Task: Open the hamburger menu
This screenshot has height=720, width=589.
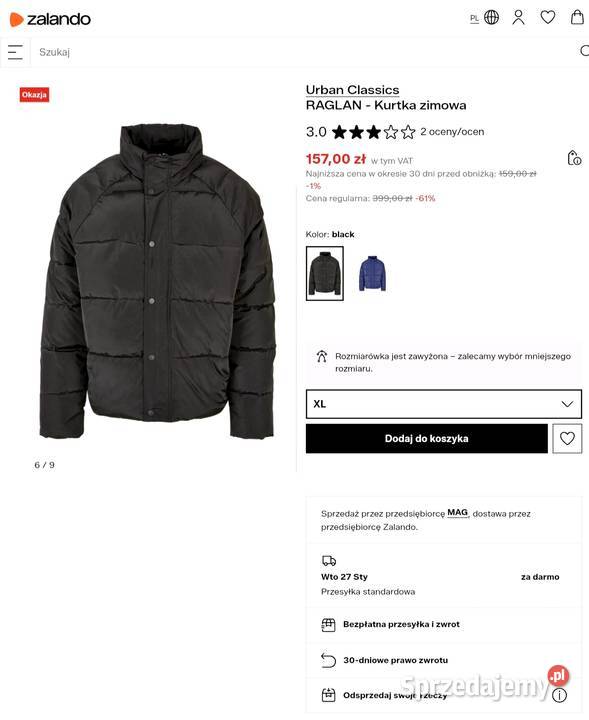Action: pyautogui.click(x=15, y=52)
